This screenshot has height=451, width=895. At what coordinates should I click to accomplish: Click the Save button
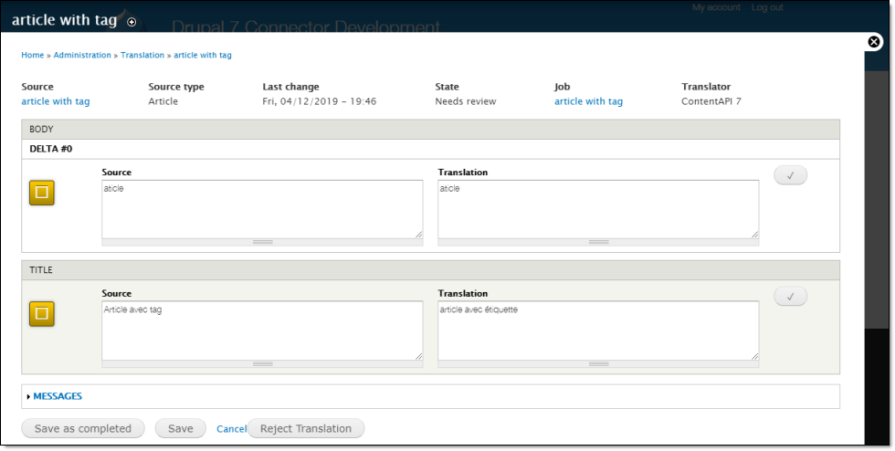point(180,429)
